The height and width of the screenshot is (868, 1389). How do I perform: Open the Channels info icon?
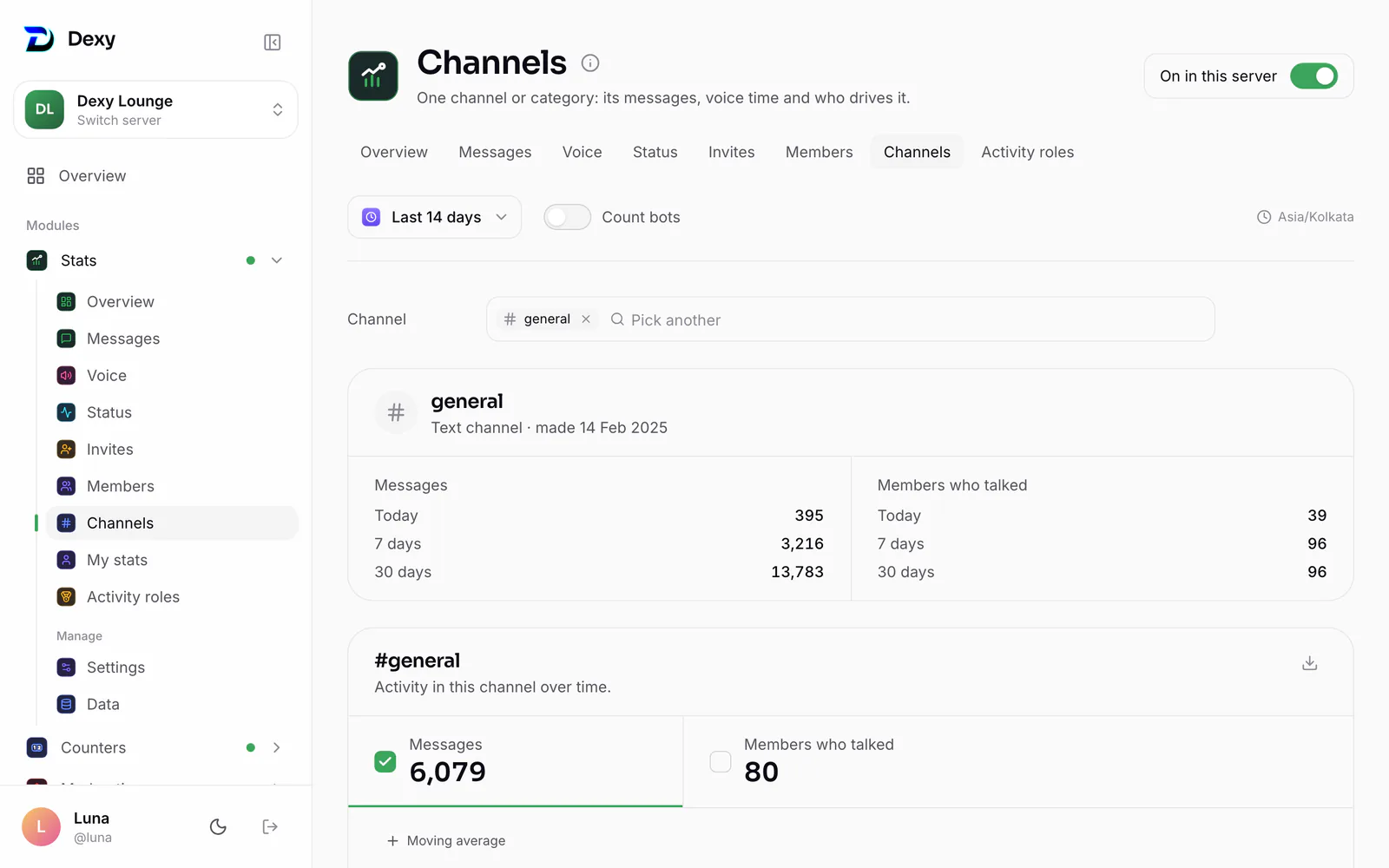point(590,62)
